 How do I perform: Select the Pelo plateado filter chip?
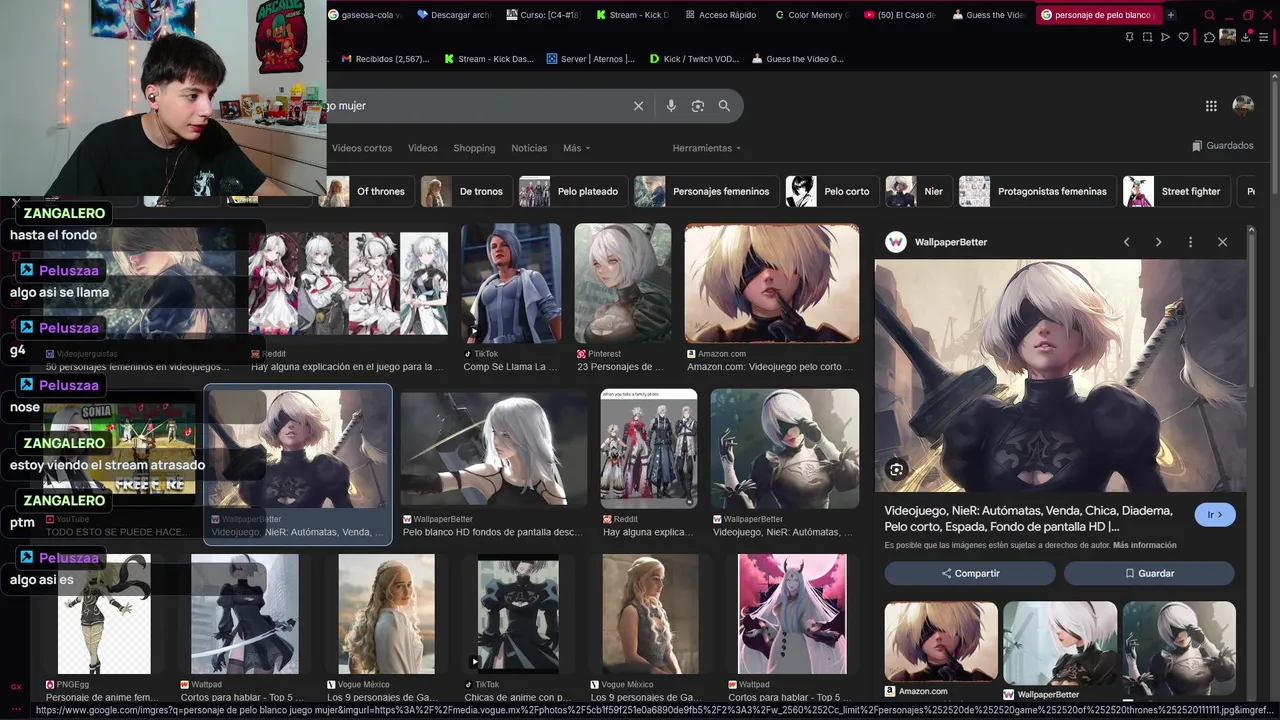coord(573,191)
